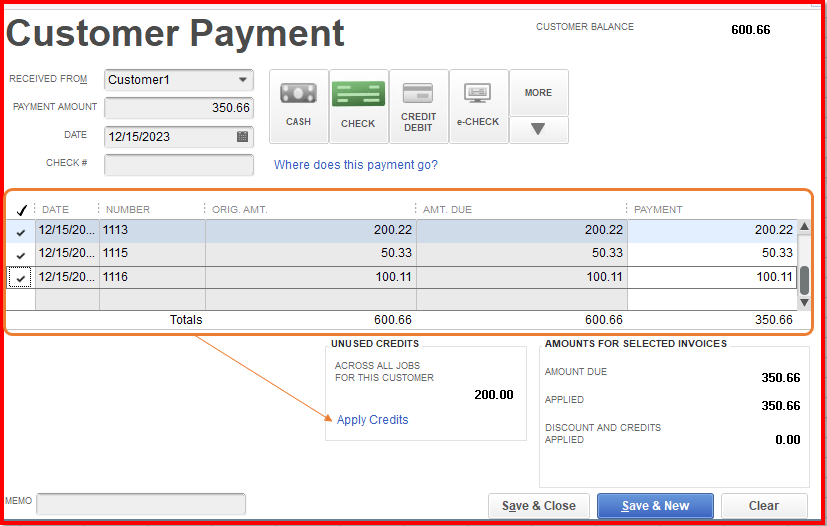This screenshot has height=526, width=827.
Task: Click the 100.11 amount due cell
Action: pos(522,278)
